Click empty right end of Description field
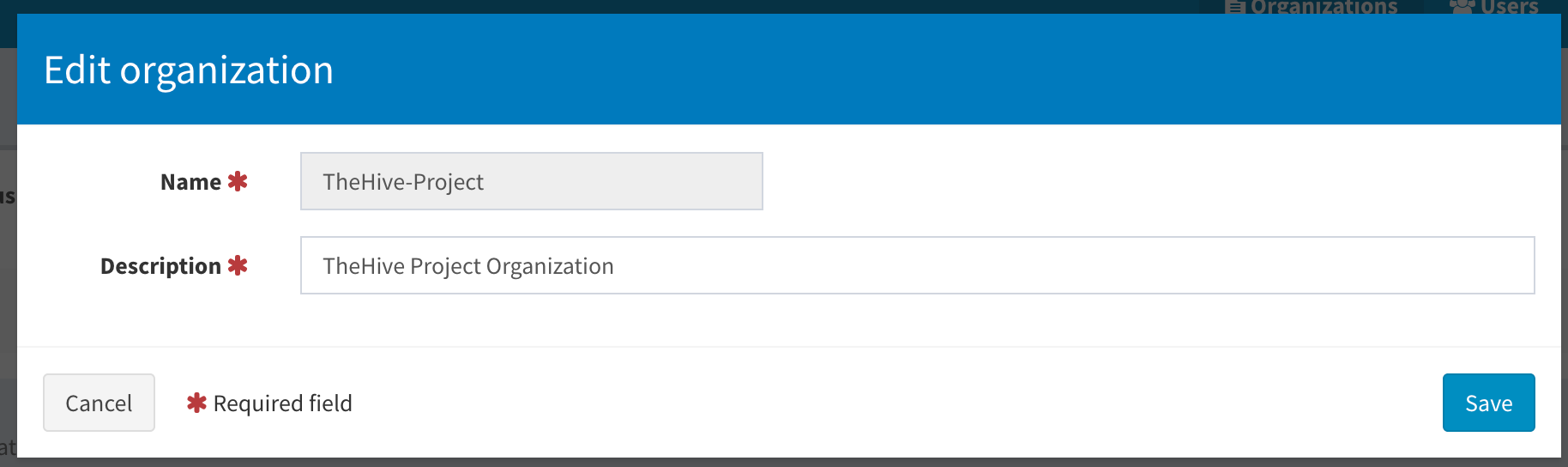The height and width of the screenshot is (467, 1568). click(x=1372, y=265)
